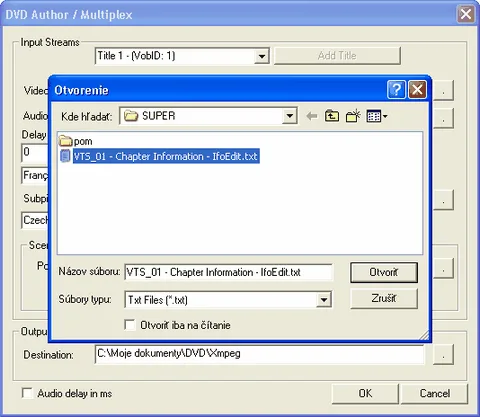
Task: Select VTS_01 - Chapter Information - IfoEdit.txt file
Action: click(x=159, y=156)
